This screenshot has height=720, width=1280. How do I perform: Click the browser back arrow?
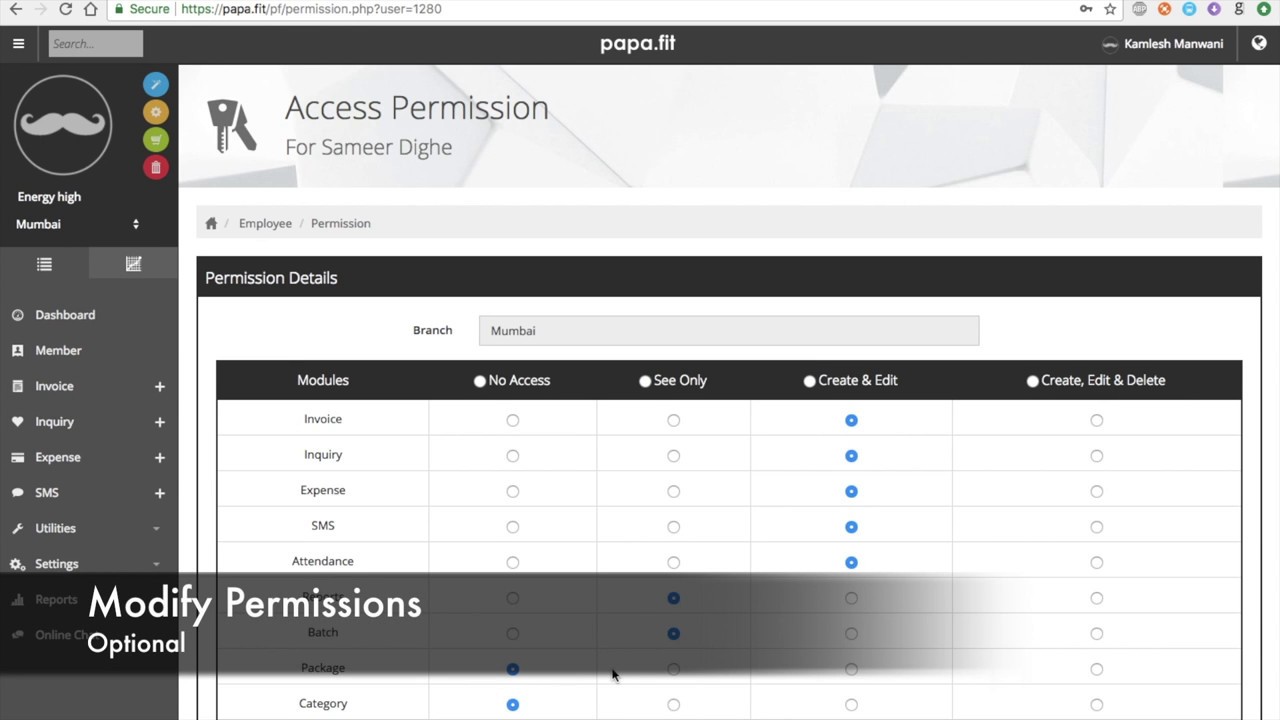(x=15, y=9)
